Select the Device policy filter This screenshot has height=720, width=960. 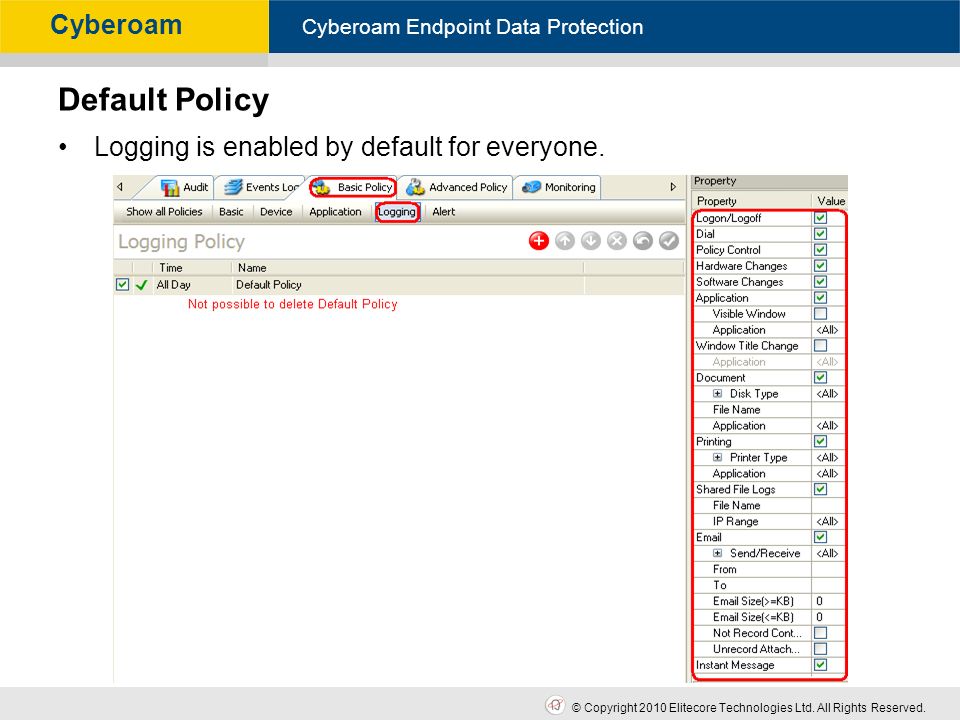pos(276,212)
